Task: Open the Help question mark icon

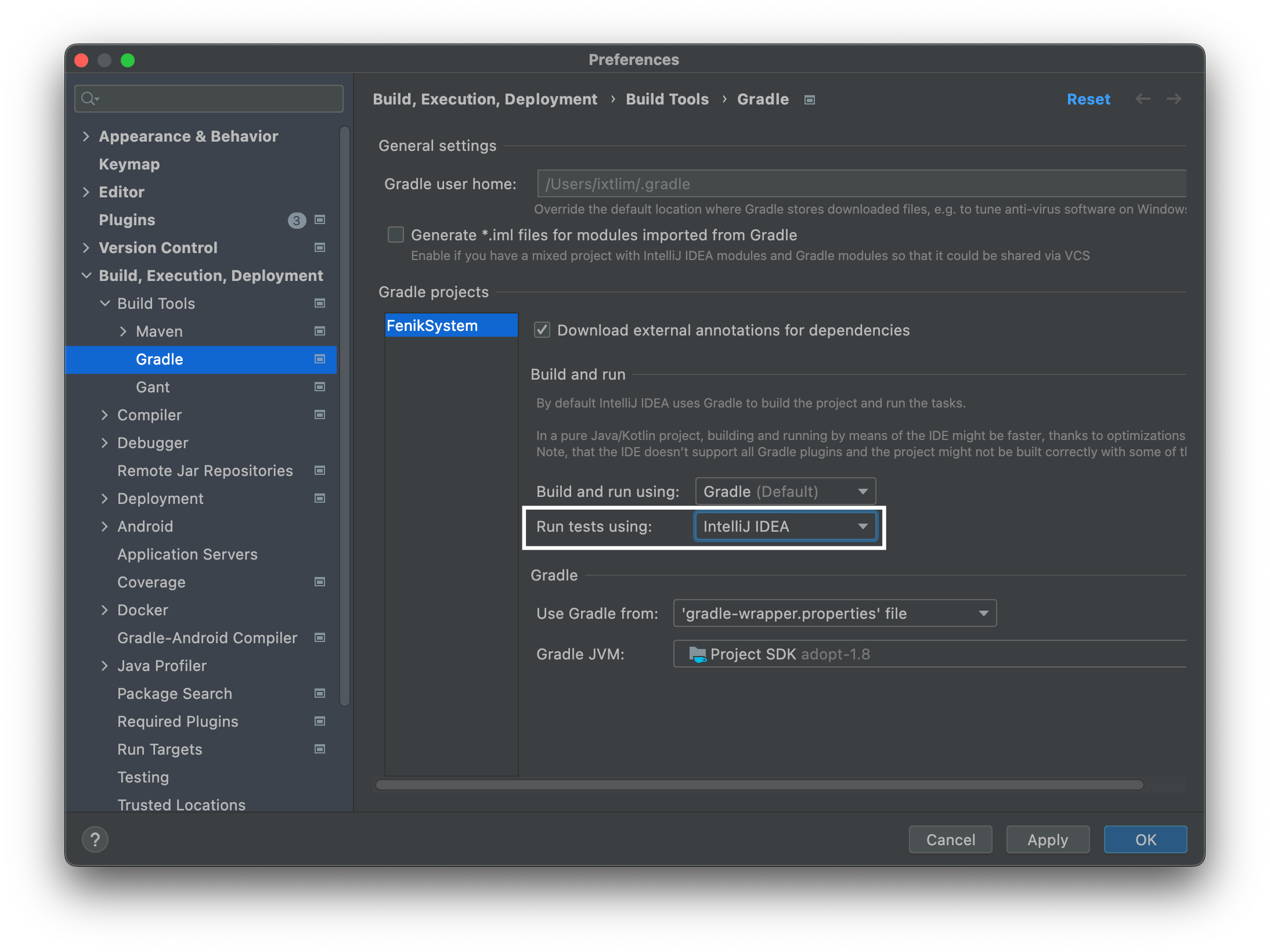Action: point(95,839)
